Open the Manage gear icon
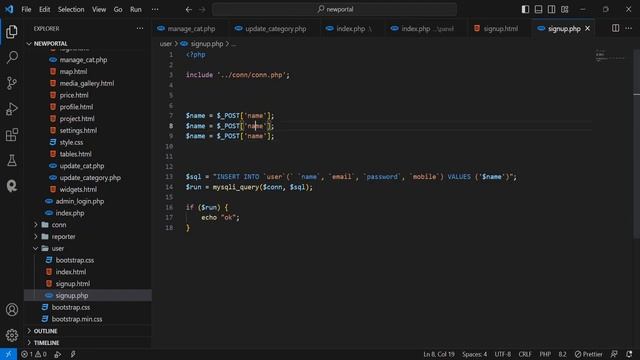Viewport: 640px width, 360px height. [x=12, y=335]
